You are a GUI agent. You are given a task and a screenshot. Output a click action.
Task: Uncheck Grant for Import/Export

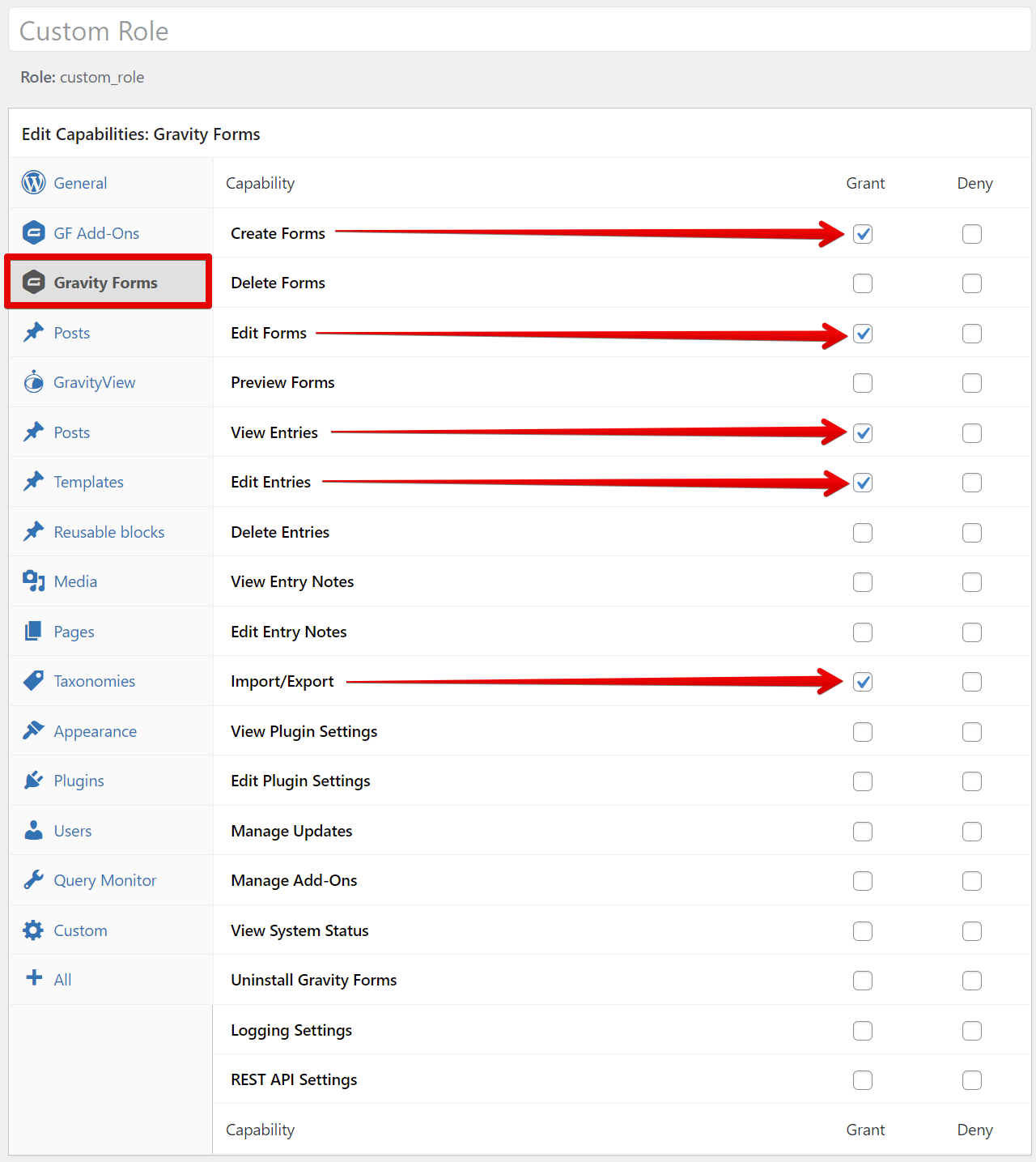863,682
